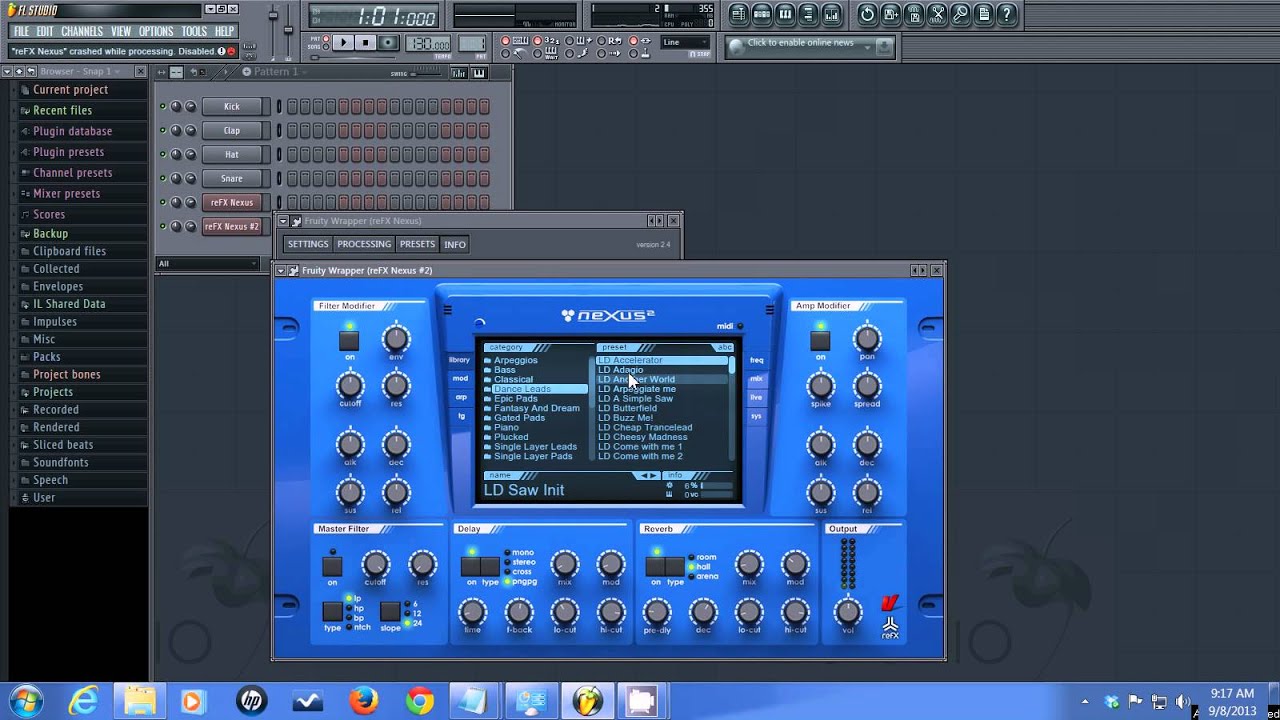Open the TOOLS menu
Viewport: 1280px width, 720px height.
coord(194,32)
